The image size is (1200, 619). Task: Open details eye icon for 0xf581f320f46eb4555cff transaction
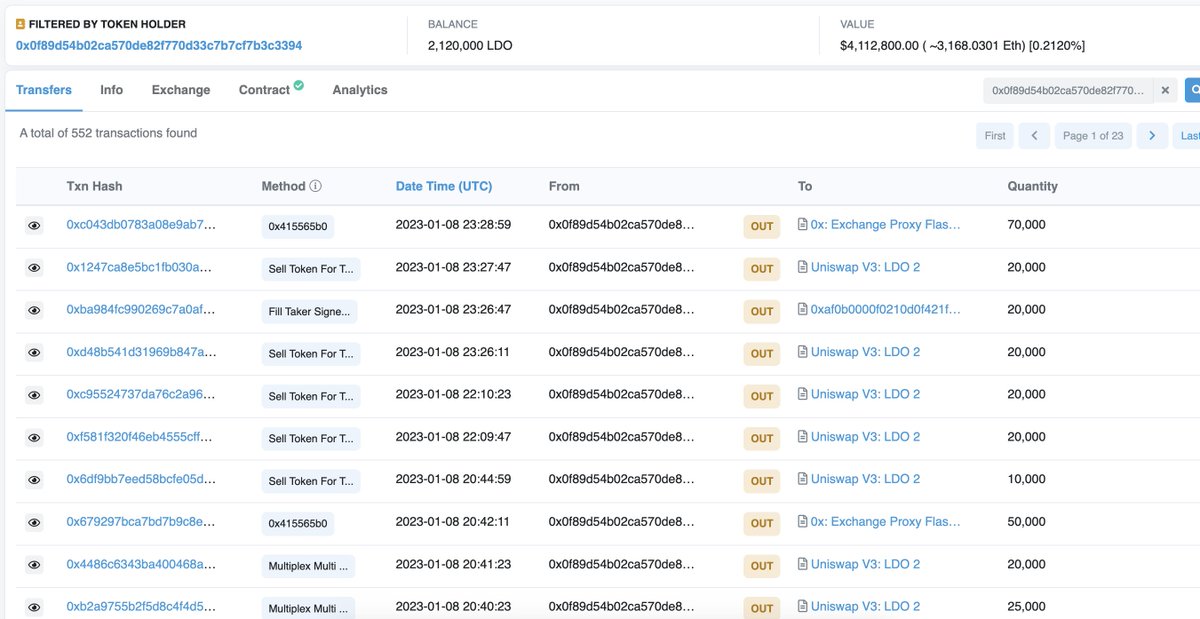[34, 438]
